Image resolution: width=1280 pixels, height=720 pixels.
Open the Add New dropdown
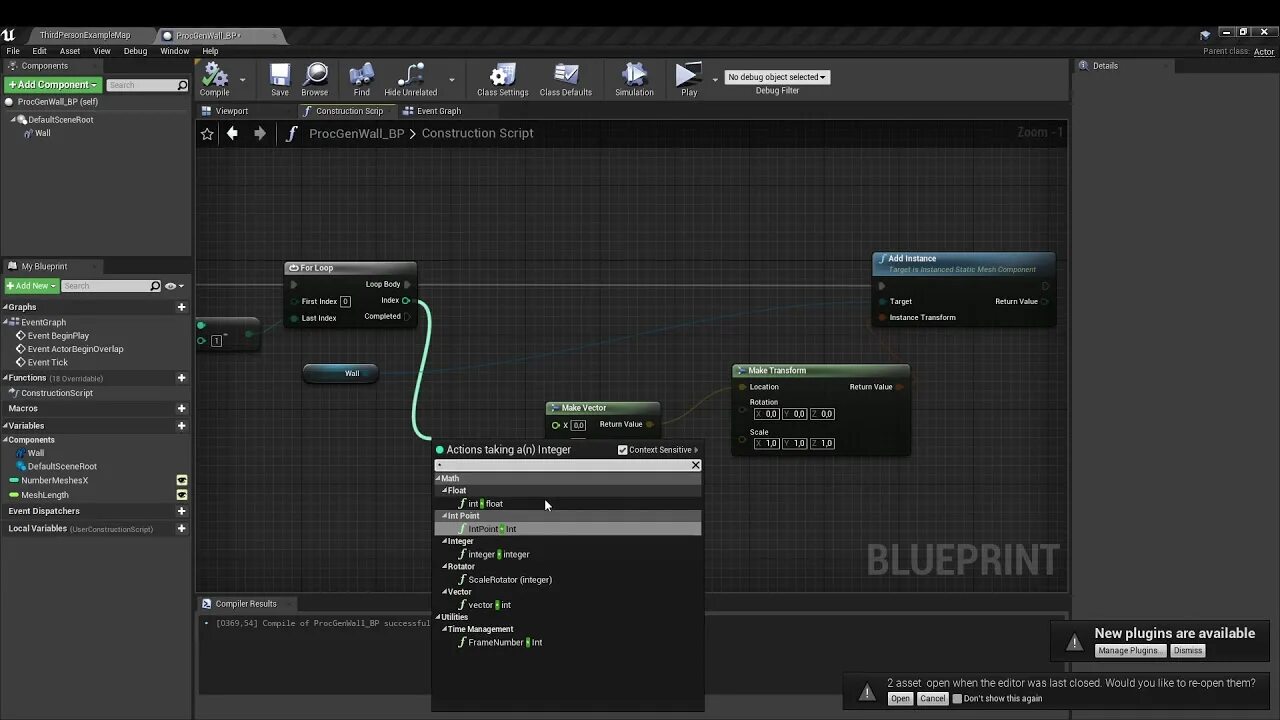pyautogui.click(x=31, y=286)
